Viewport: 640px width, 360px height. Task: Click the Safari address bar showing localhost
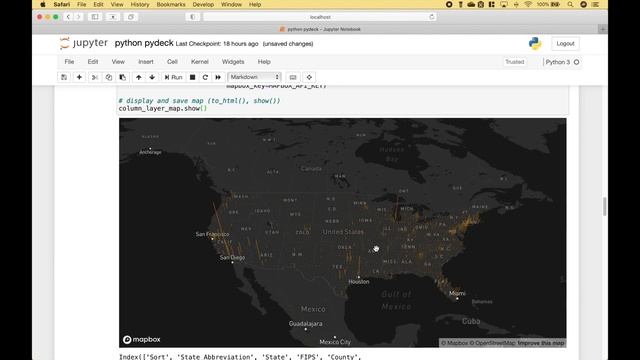[x=320, y=17]
